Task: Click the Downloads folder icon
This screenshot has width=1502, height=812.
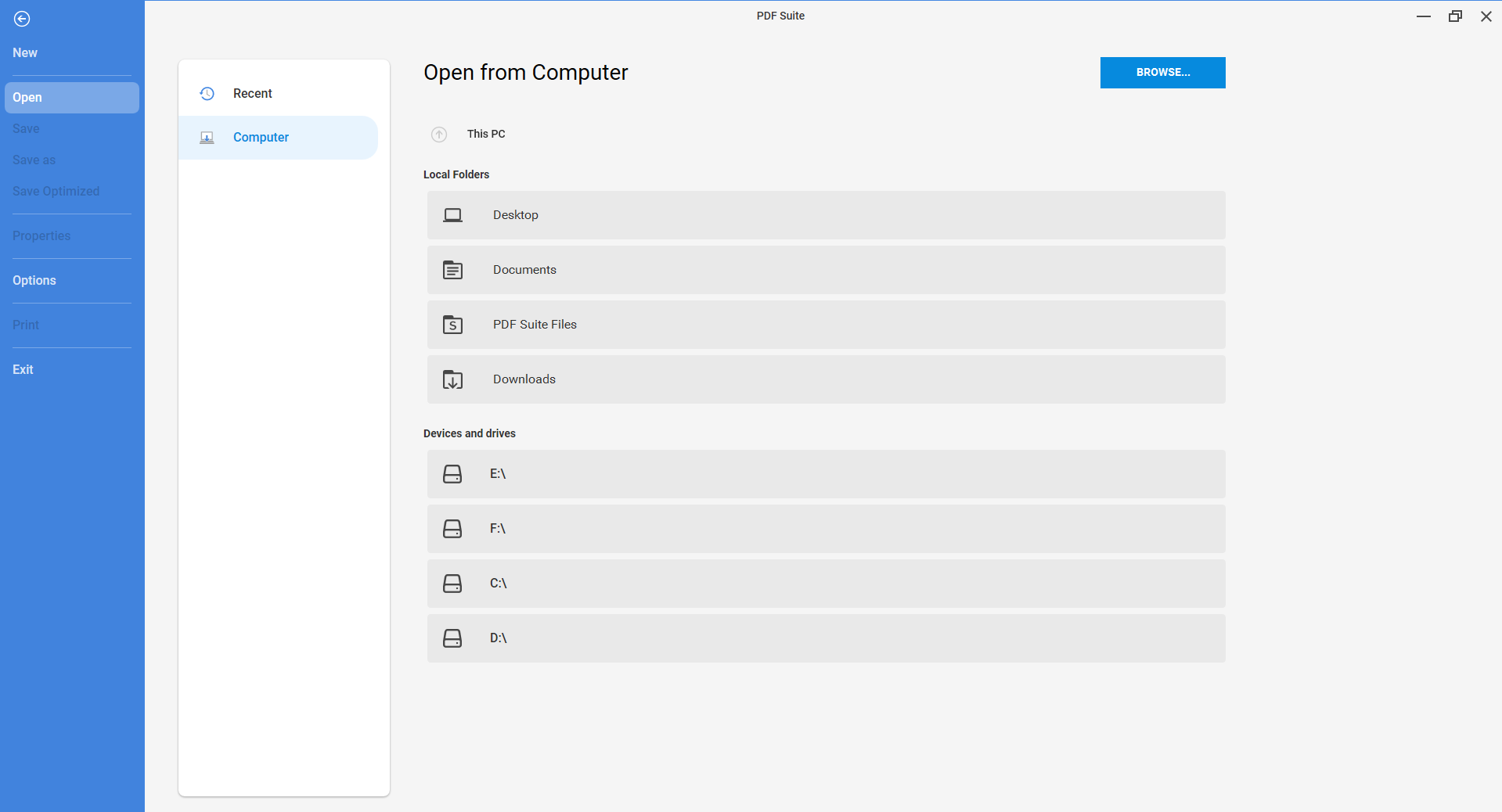Action: coord(452,379)
